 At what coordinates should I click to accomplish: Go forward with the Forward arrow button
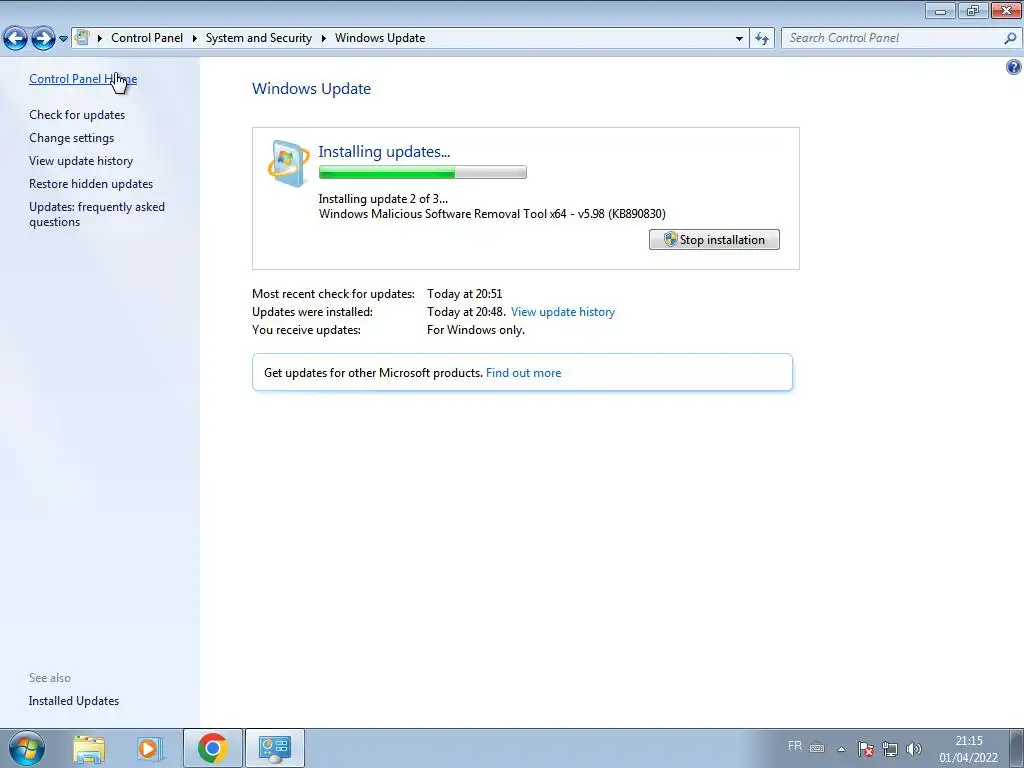point(43,39)
